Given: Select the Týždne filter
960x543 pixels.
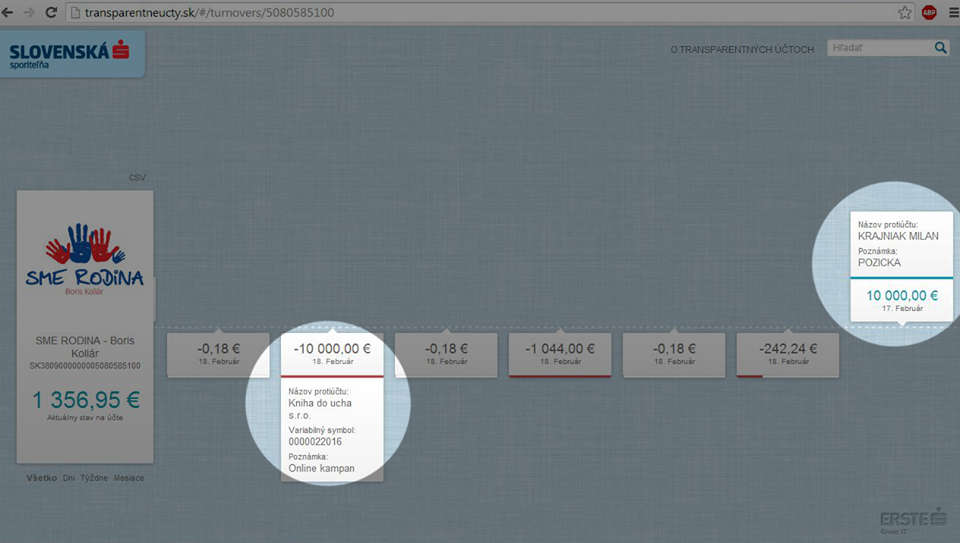Looking at the screenshot, I should click(94, 477).
